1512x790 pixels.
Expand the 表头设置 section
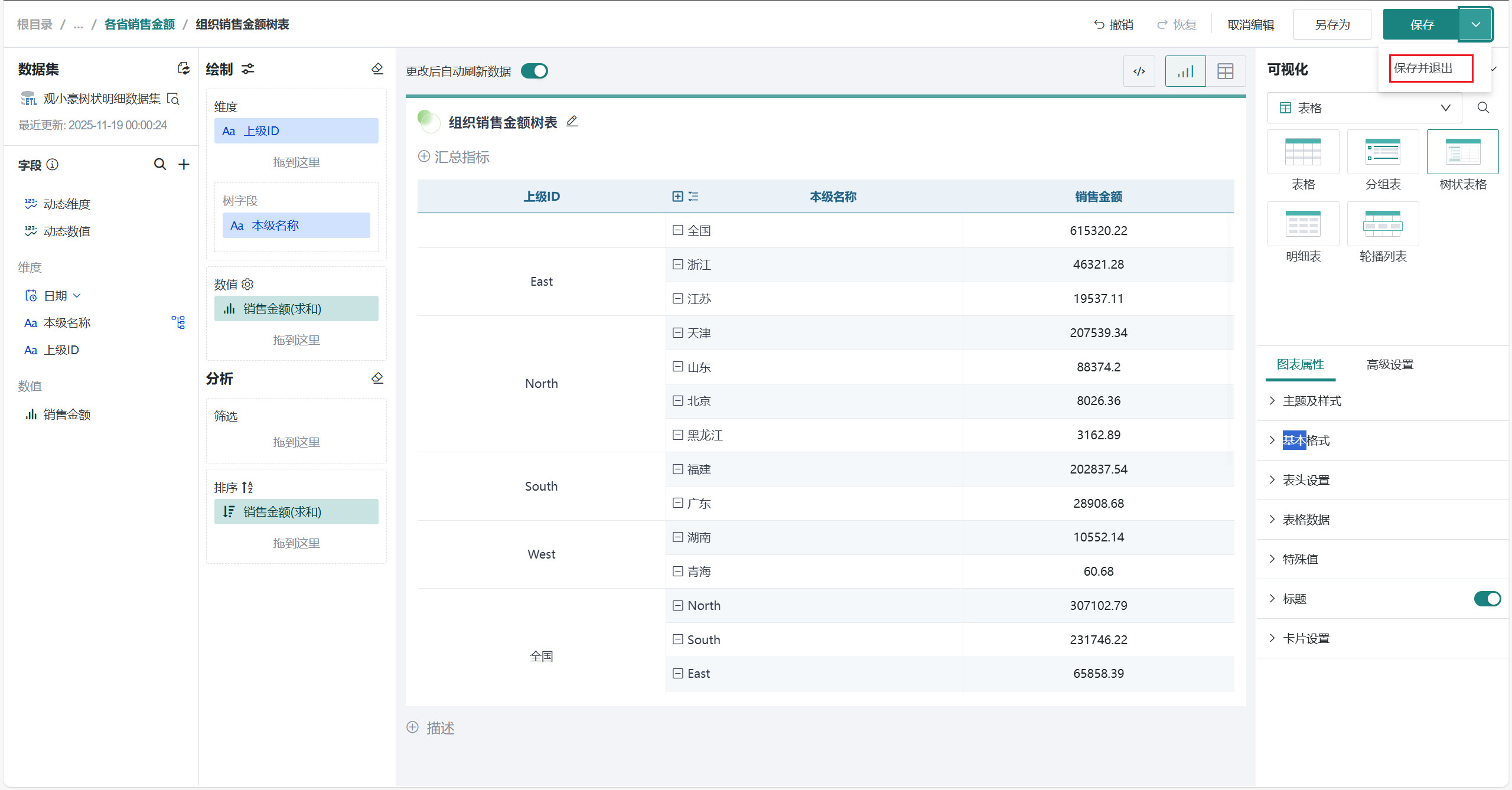1306,480
